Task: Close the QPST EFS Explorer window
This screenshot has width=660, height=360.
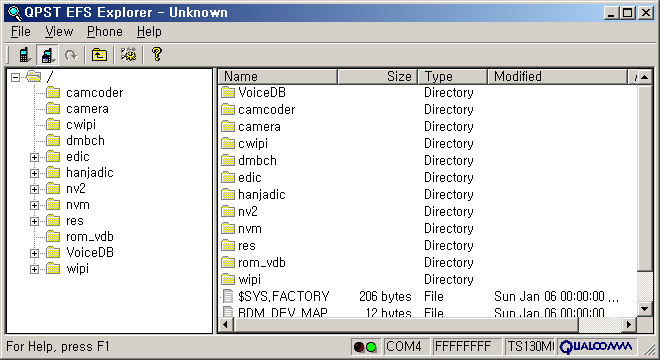Action: 645,13
